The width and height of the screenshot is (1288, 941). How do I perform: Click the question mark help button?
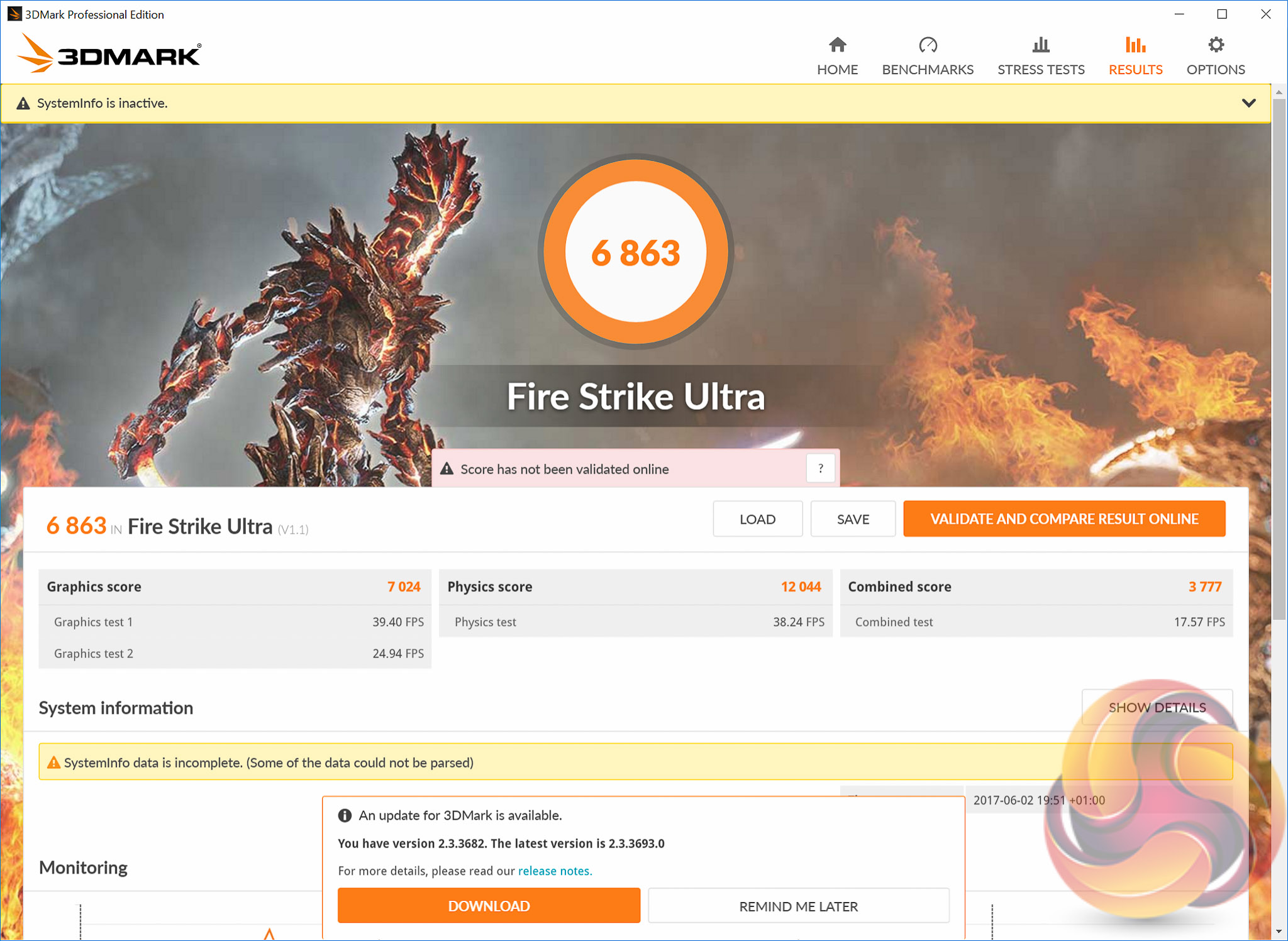[x=820, y=468]
